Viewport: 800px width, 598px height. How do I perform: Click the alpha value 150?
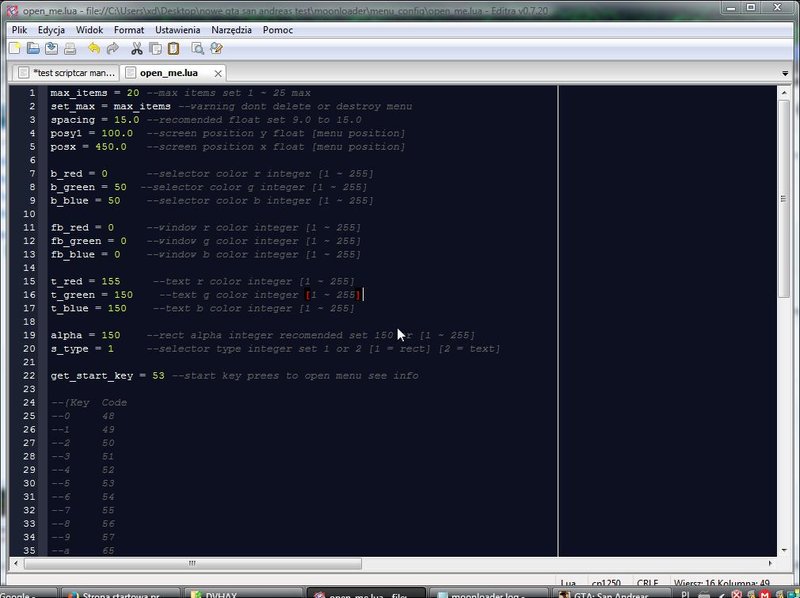pyautogui.click(x=111, y=335)
